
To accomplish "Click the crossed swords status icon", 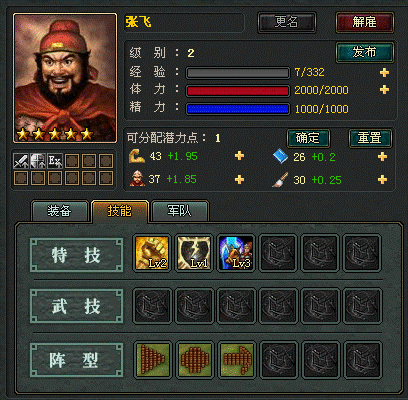I will pyautogui.click(x=21, y=161).
